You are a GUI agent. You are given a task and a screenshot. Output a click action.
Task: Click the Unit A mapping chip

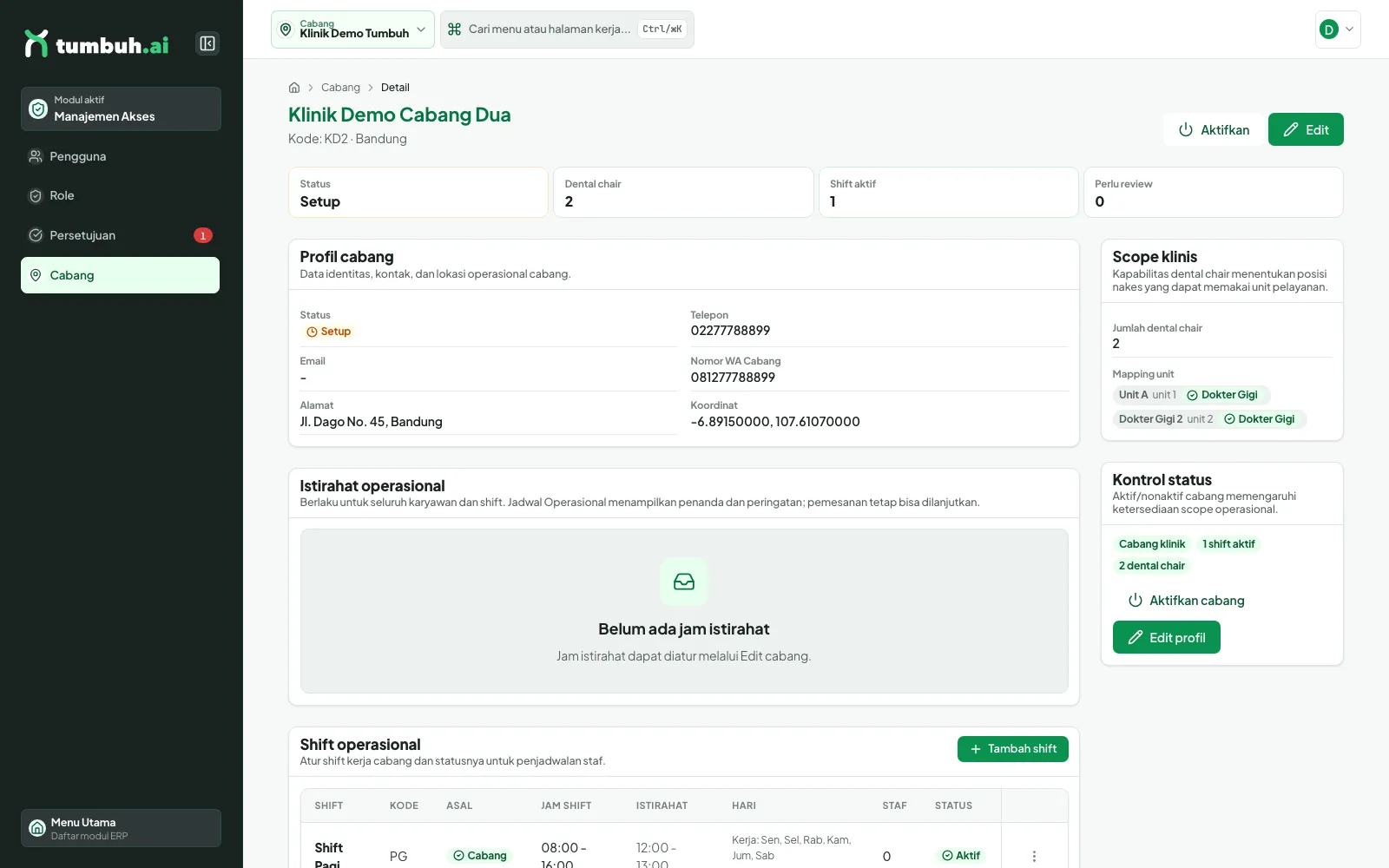[1191, 395]
